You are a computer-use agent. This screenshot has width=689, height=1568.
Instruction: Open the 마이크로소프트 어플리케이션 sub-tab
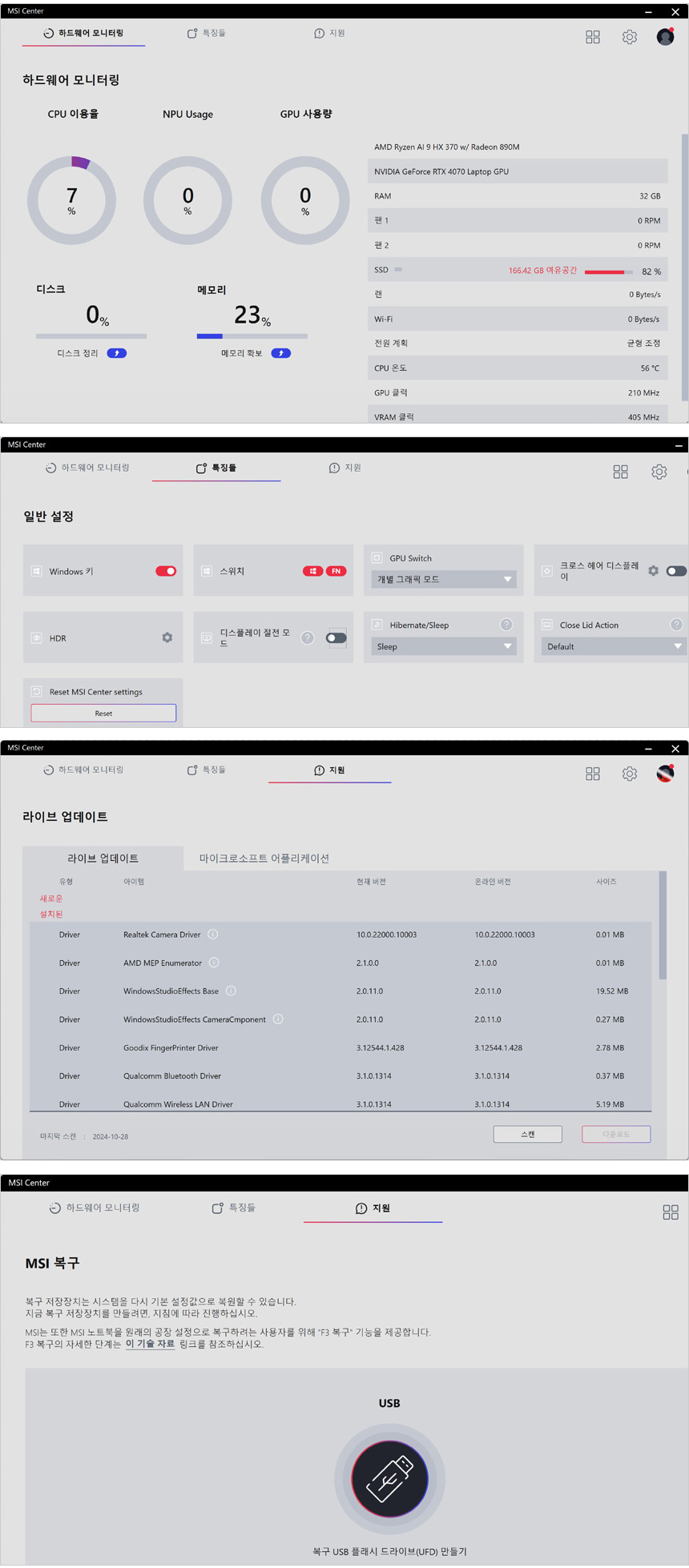coord(264,858)
